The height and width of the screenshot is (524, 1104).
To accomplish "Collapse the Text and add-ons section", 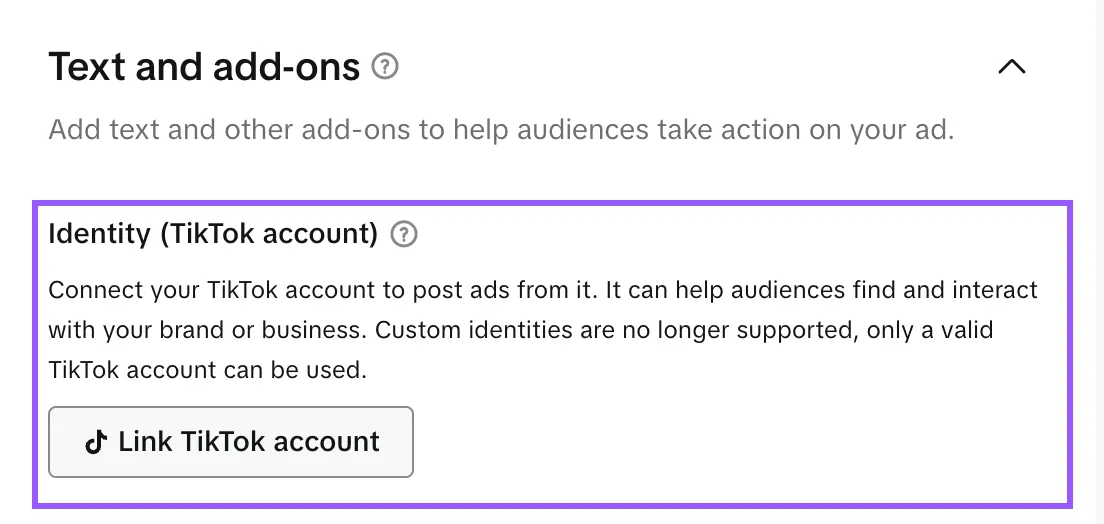I will click(x=1012, y=67).
